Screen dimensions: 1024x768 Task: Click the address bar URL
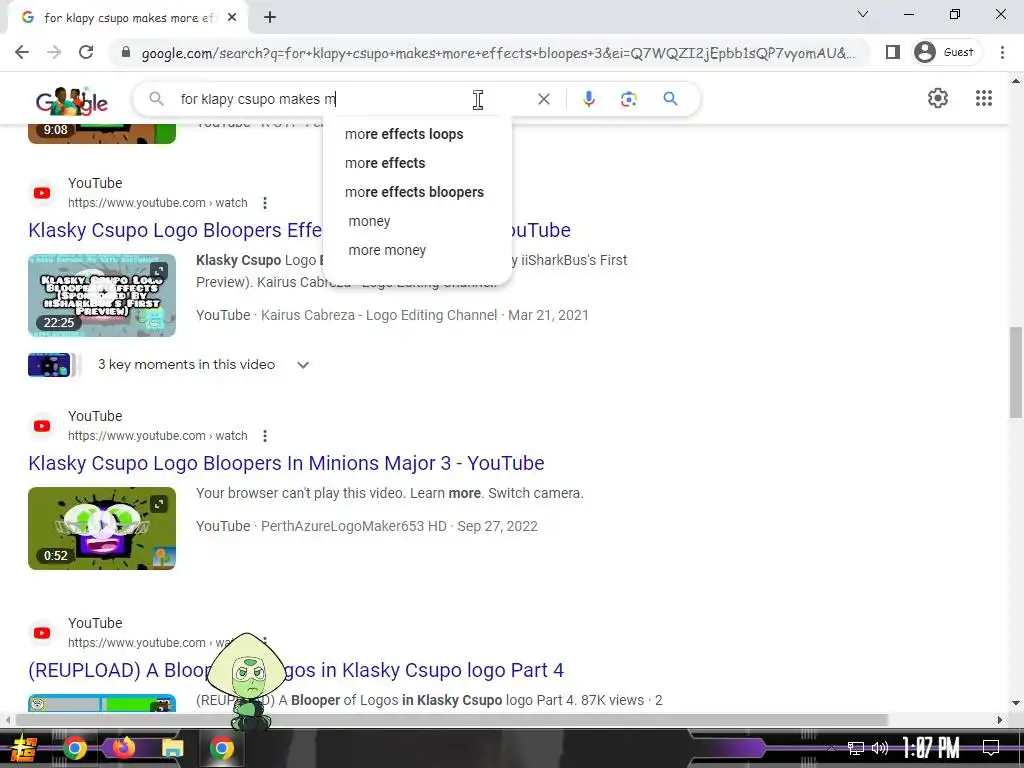coord(498,53)
